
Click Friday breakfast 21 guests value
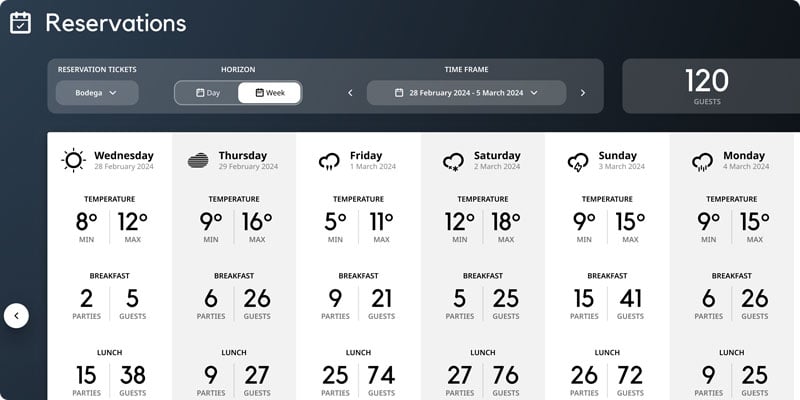382,298
